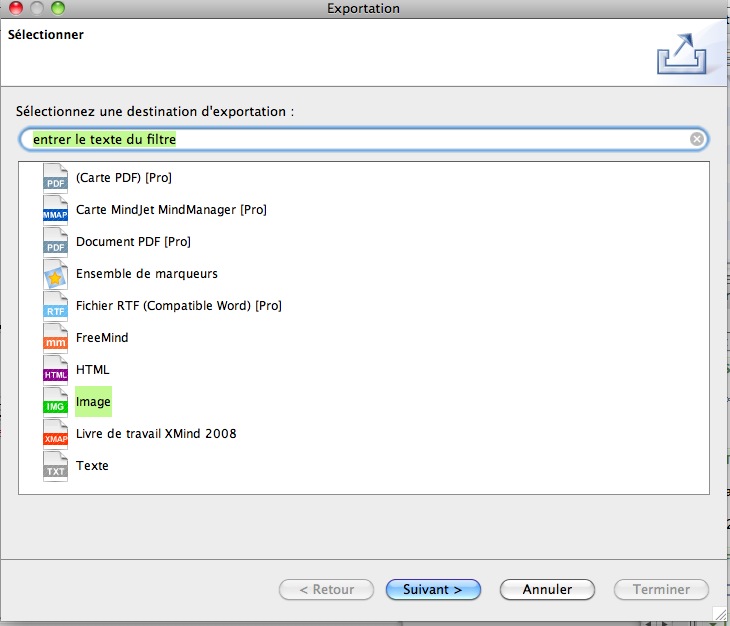
Task: Choose Livre de travail XMind 2008
Action: coord(156,434)
